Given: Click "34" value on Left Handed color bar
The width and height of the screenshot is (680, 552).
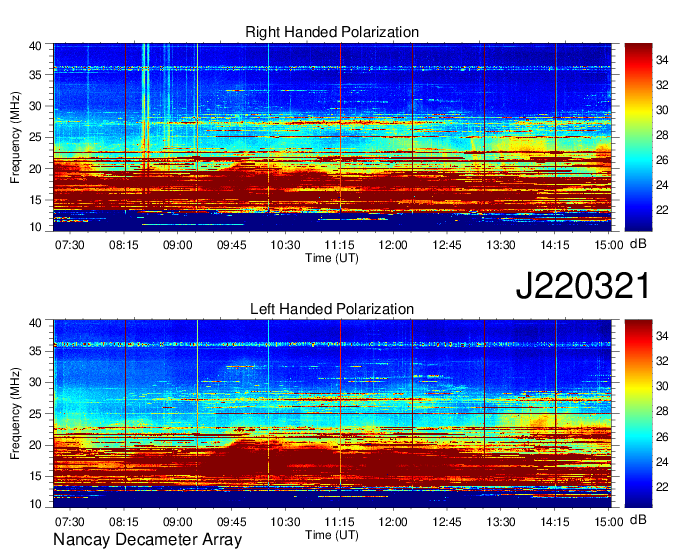Looking at the screenshot, I should pos(662,336).
